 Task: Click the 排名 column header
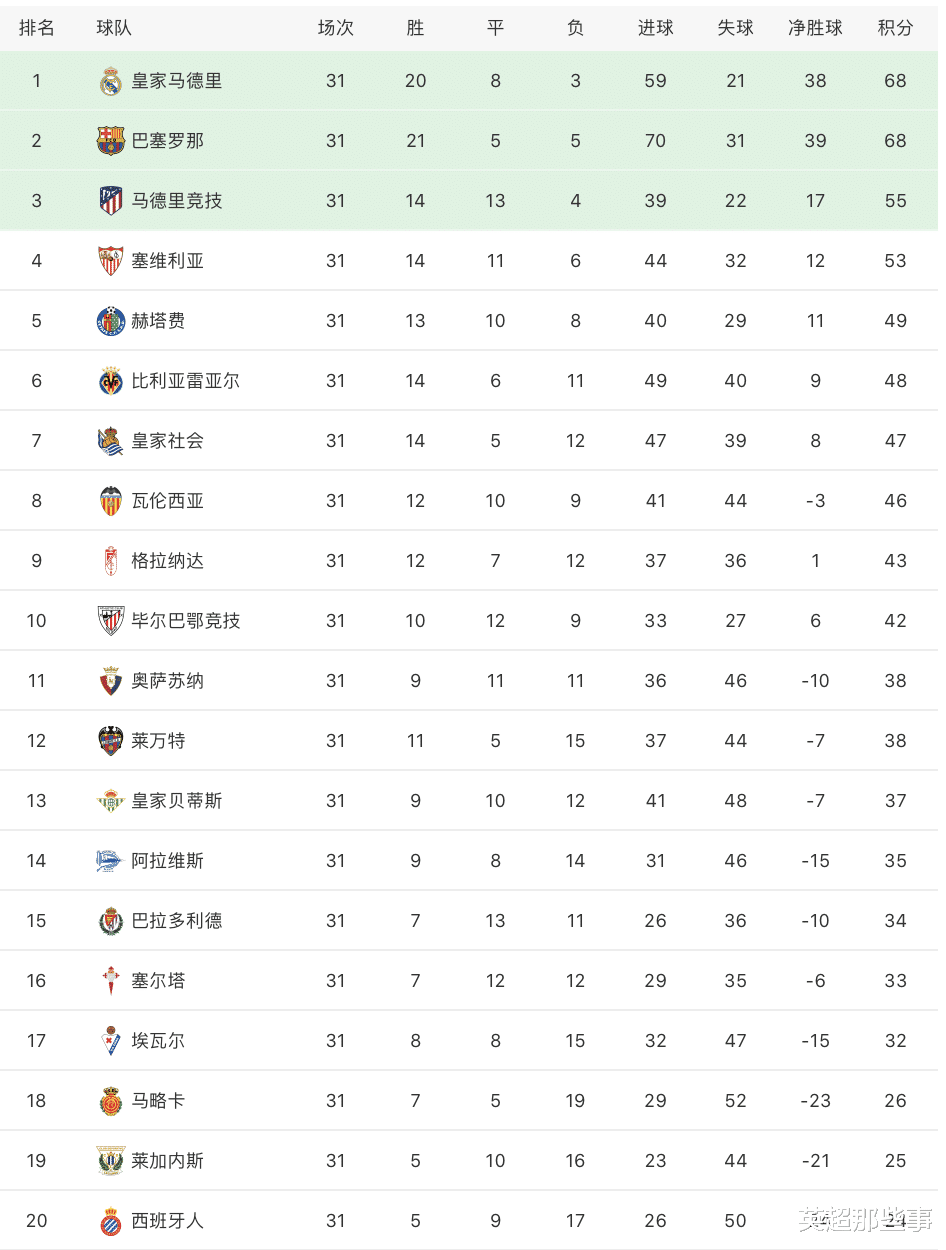[x=37, y=28]
